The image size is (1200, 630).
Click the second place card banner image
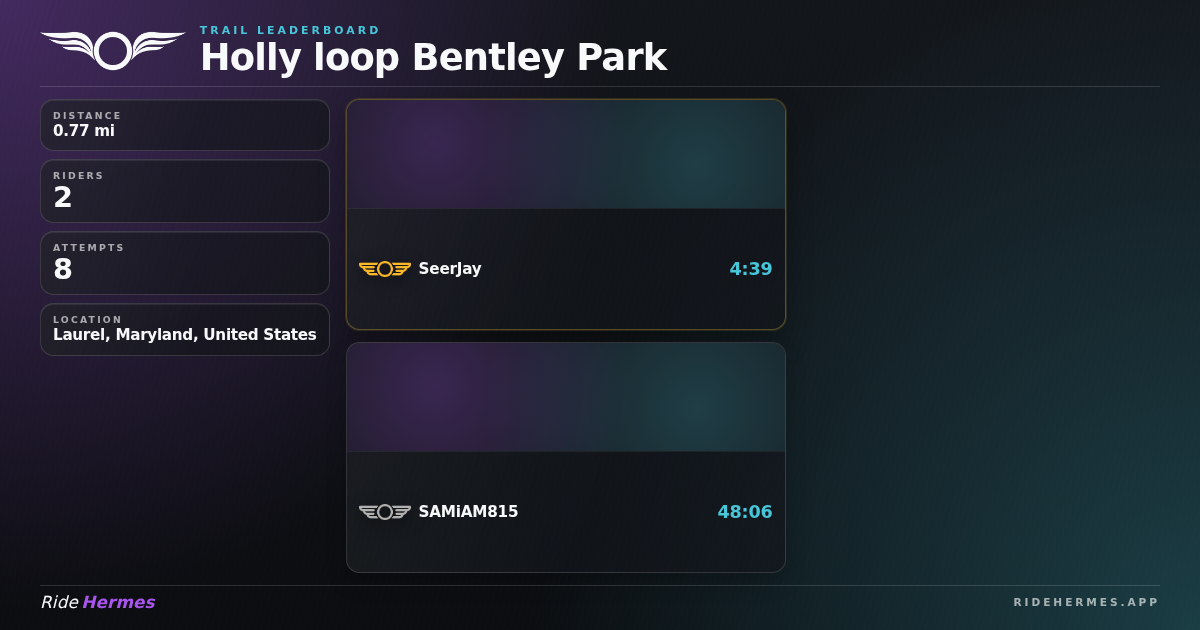[x=566, y=397]
